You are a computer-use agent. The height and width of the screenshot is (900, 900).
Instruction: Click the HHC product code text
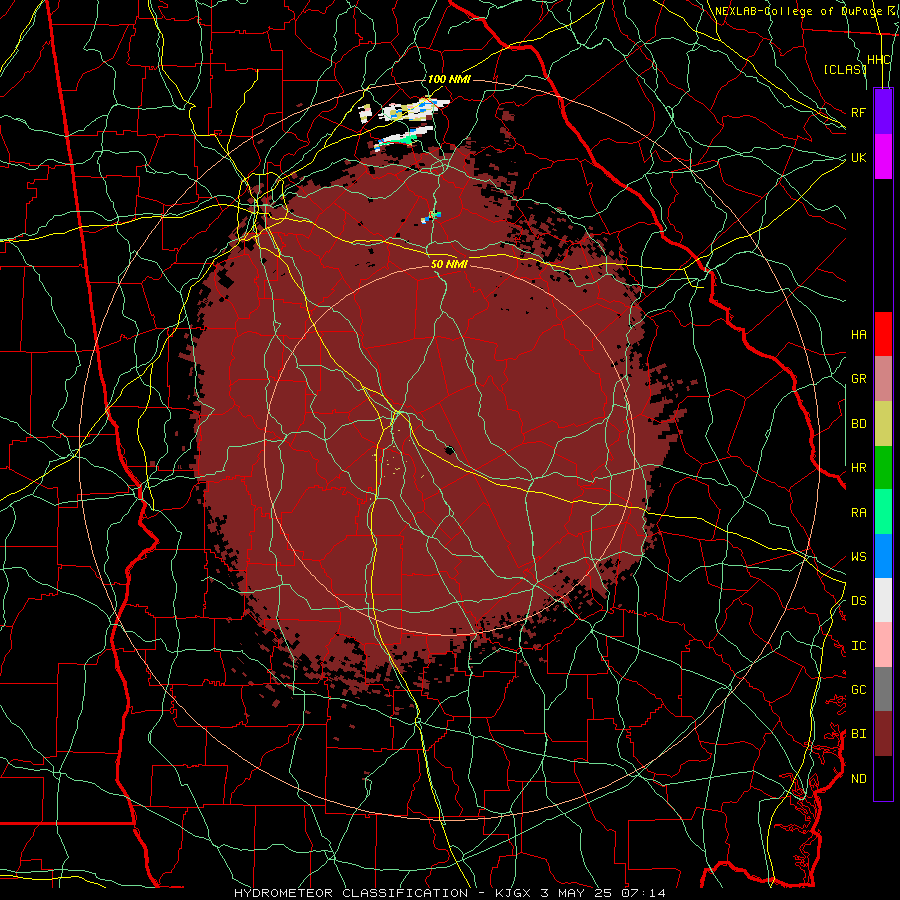pos(879,60)
